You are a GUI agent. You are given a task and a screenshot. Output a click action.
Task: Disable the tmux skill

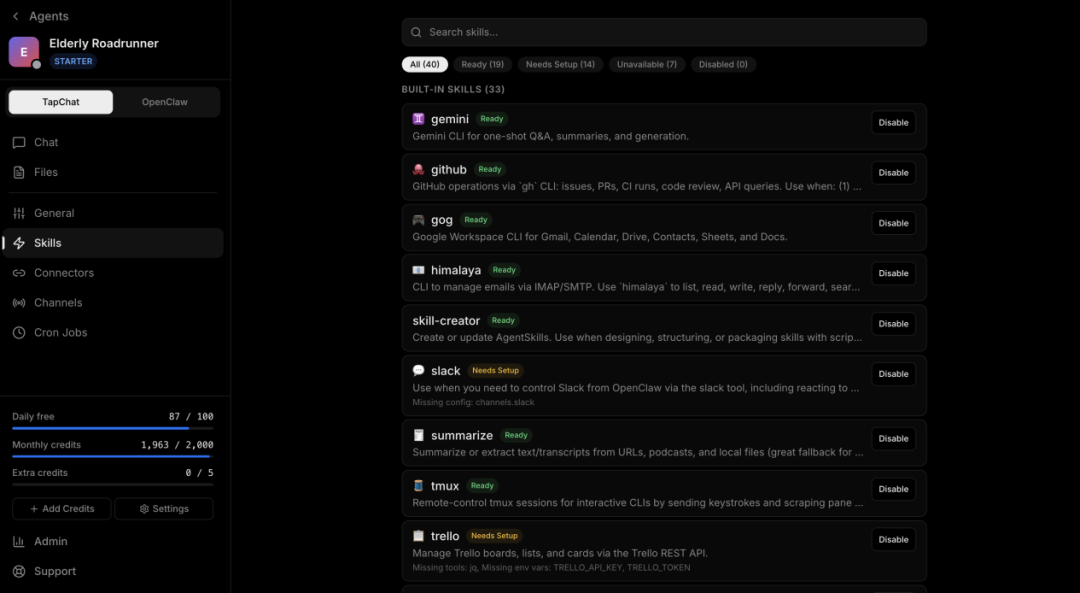[893, 489]
